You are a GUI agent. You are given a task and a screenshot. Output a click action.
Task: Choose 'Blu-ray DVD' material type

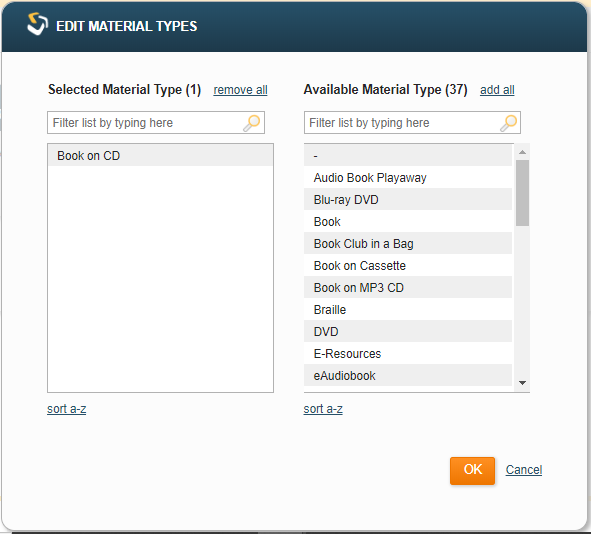point(408,199)
